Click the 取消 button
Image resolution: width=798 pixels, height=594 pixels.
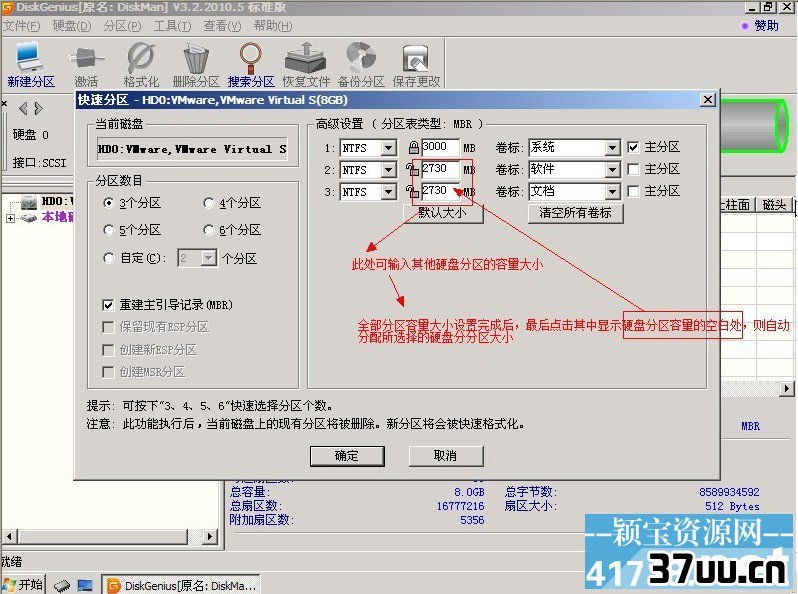coord(446,456)
